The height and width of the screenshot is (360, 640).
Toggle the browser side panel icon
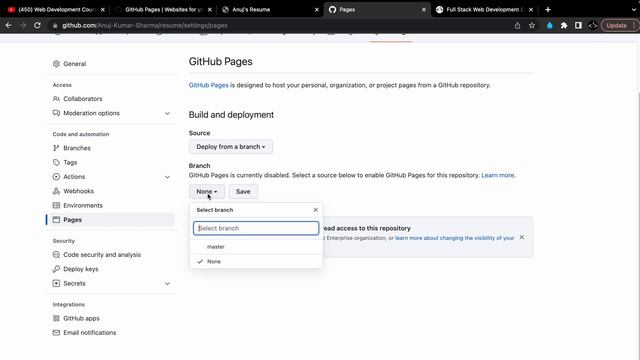pyautogui.click(x=578, y=25)
